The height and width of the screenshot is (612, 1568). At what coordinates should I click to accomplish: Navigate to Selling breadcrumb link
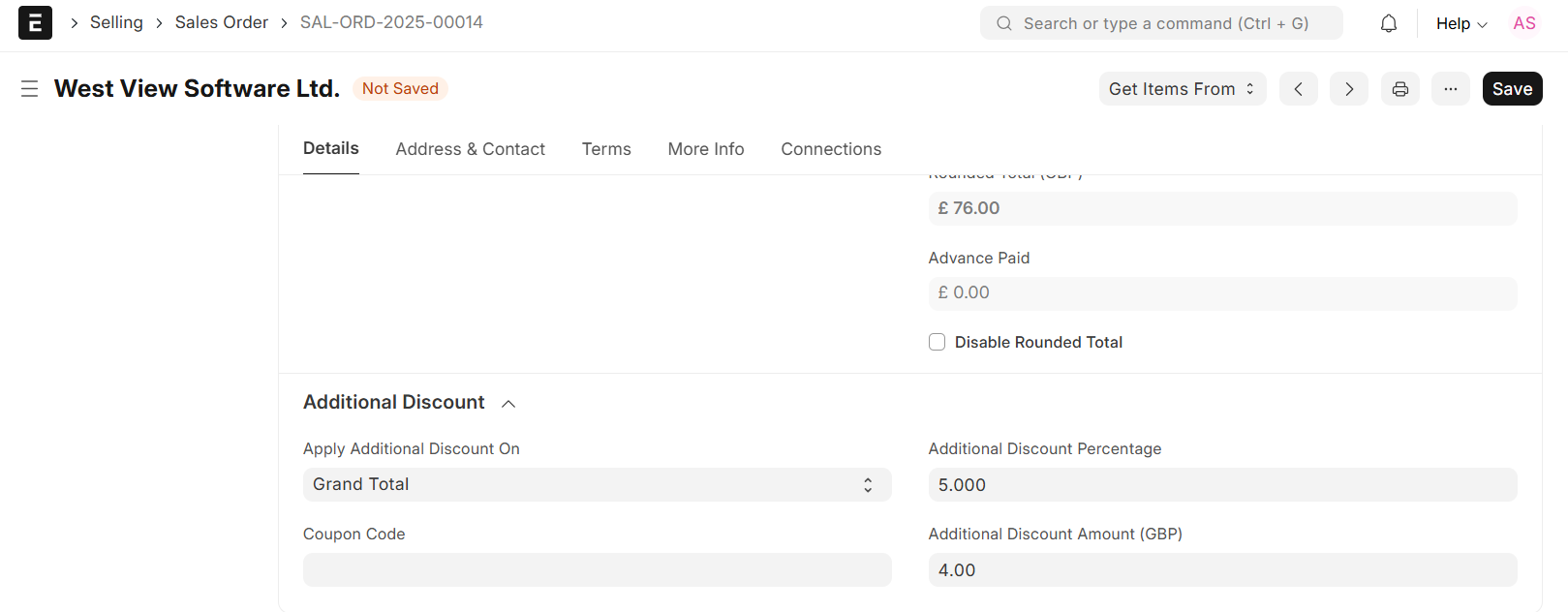tap(116, 22)
